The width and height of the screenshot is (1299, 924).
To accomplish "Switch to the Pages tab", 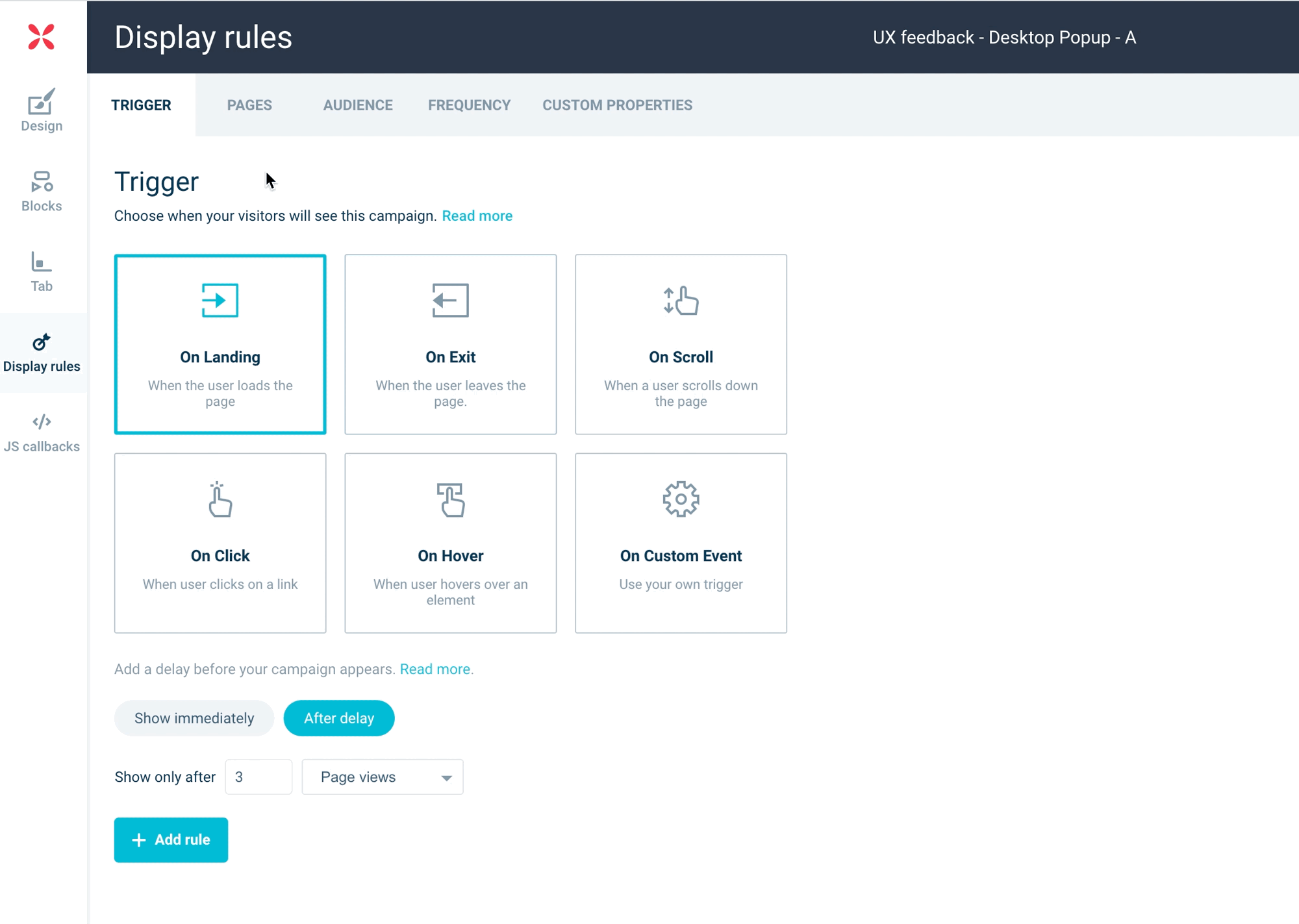I will (x=249, y=105).
